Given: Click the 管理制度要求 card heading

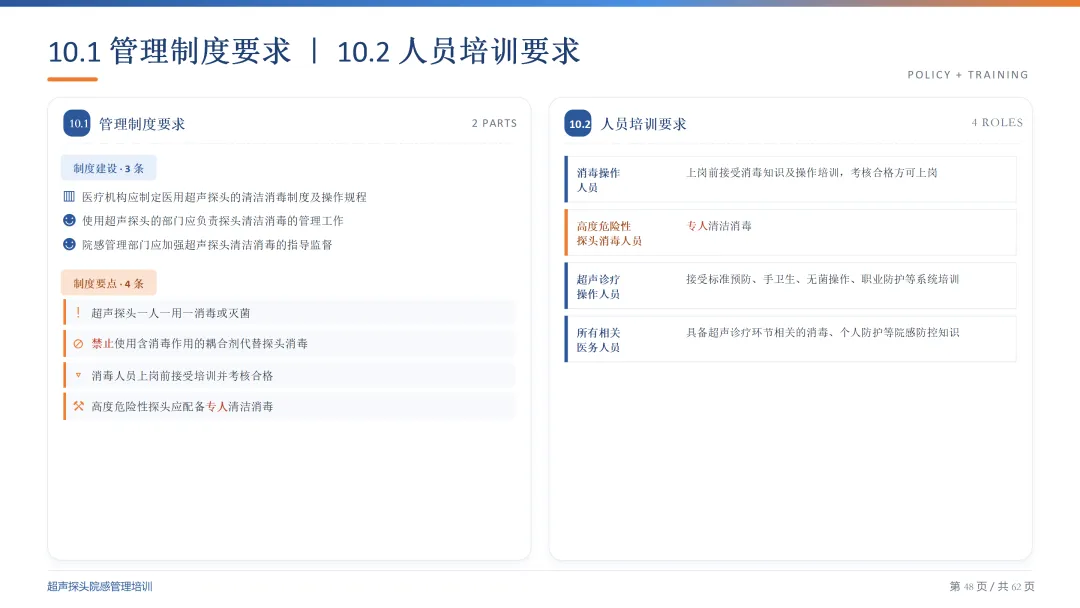Looking at the screenshot, I should (x=142, y=124).
